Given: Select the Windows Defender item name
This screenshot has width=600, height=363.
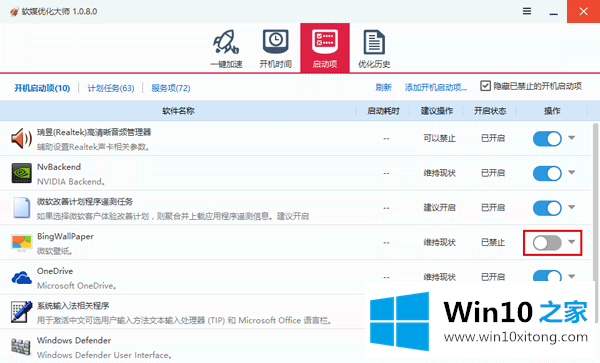Looking at the screenshot, I should point(74,340).
